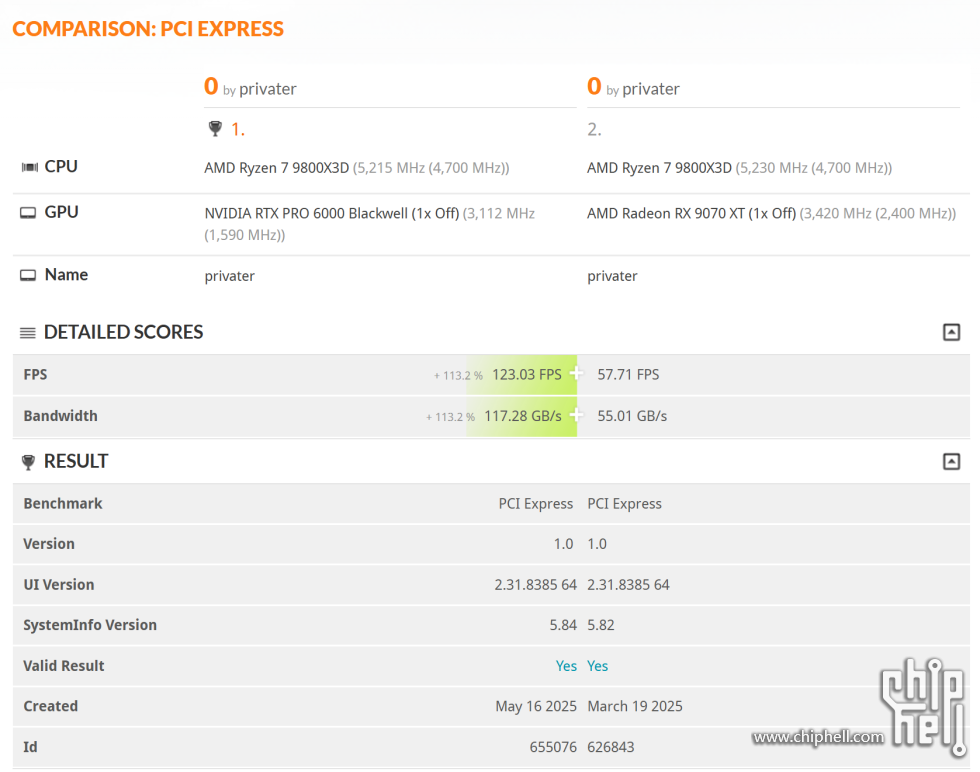Click the SystemInfo version 5.82 value

(601, 625)
